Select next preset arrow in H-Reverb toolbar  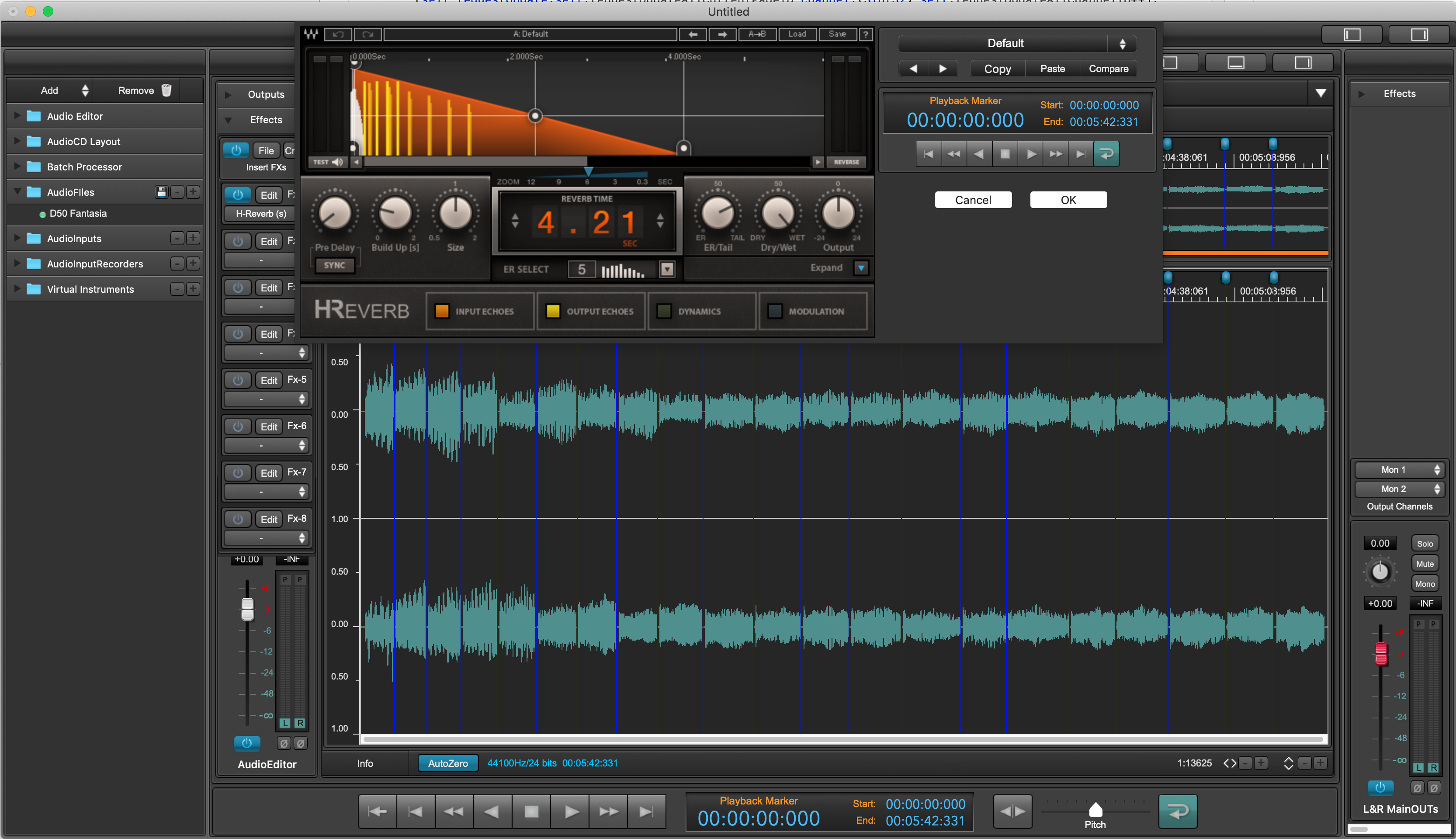(x=722, y=35)
